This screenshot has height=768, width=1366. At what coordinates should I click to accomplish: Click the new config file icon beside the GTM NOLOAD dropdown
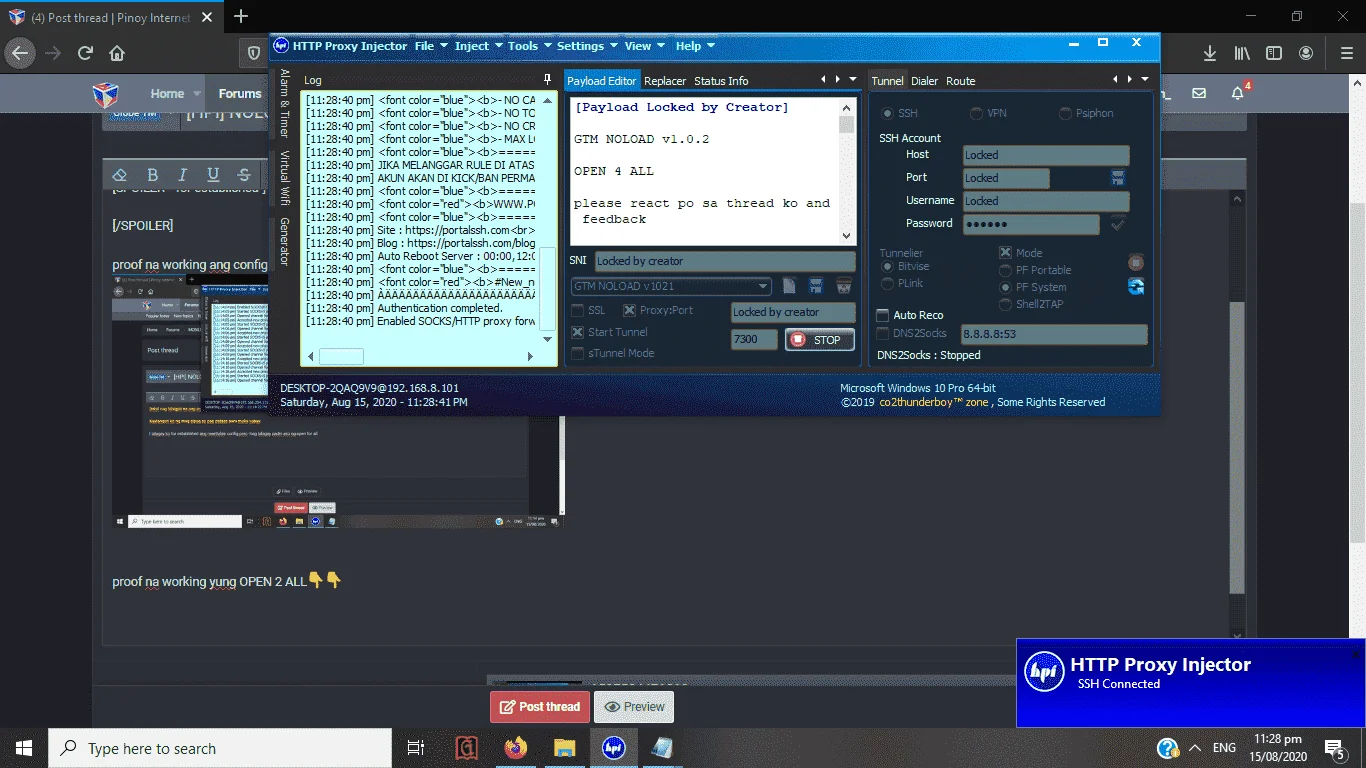789,286
